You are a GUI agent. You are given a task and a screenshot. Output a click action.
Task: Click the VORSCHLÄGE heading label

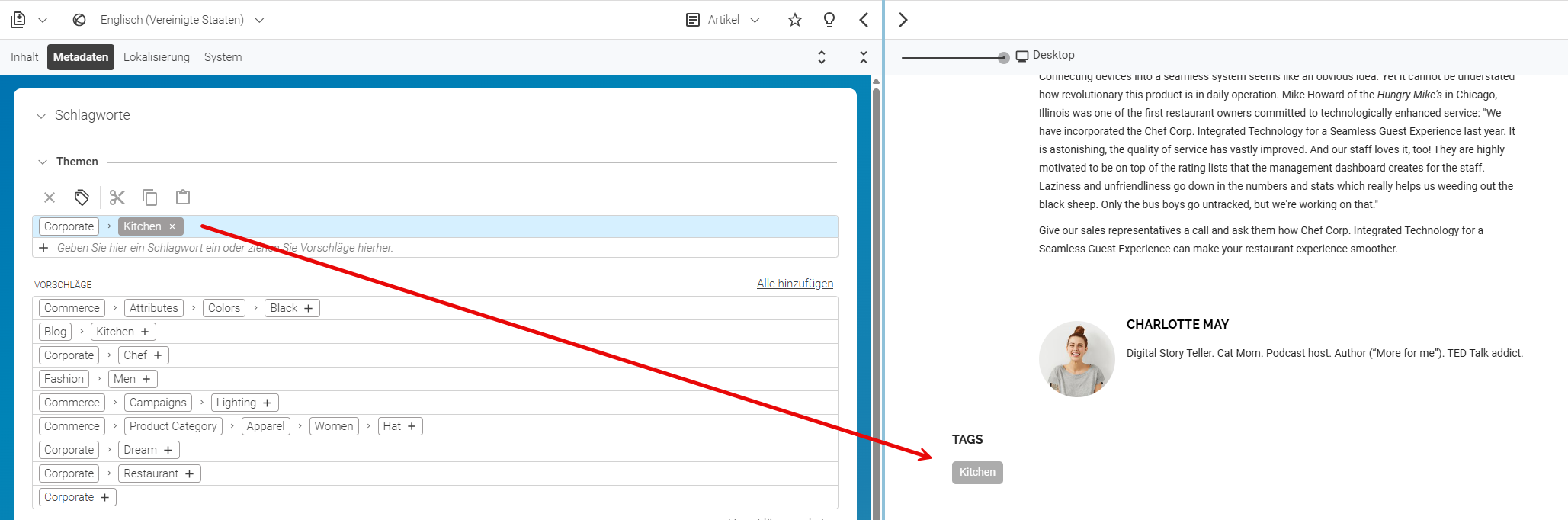coord(63,285)
